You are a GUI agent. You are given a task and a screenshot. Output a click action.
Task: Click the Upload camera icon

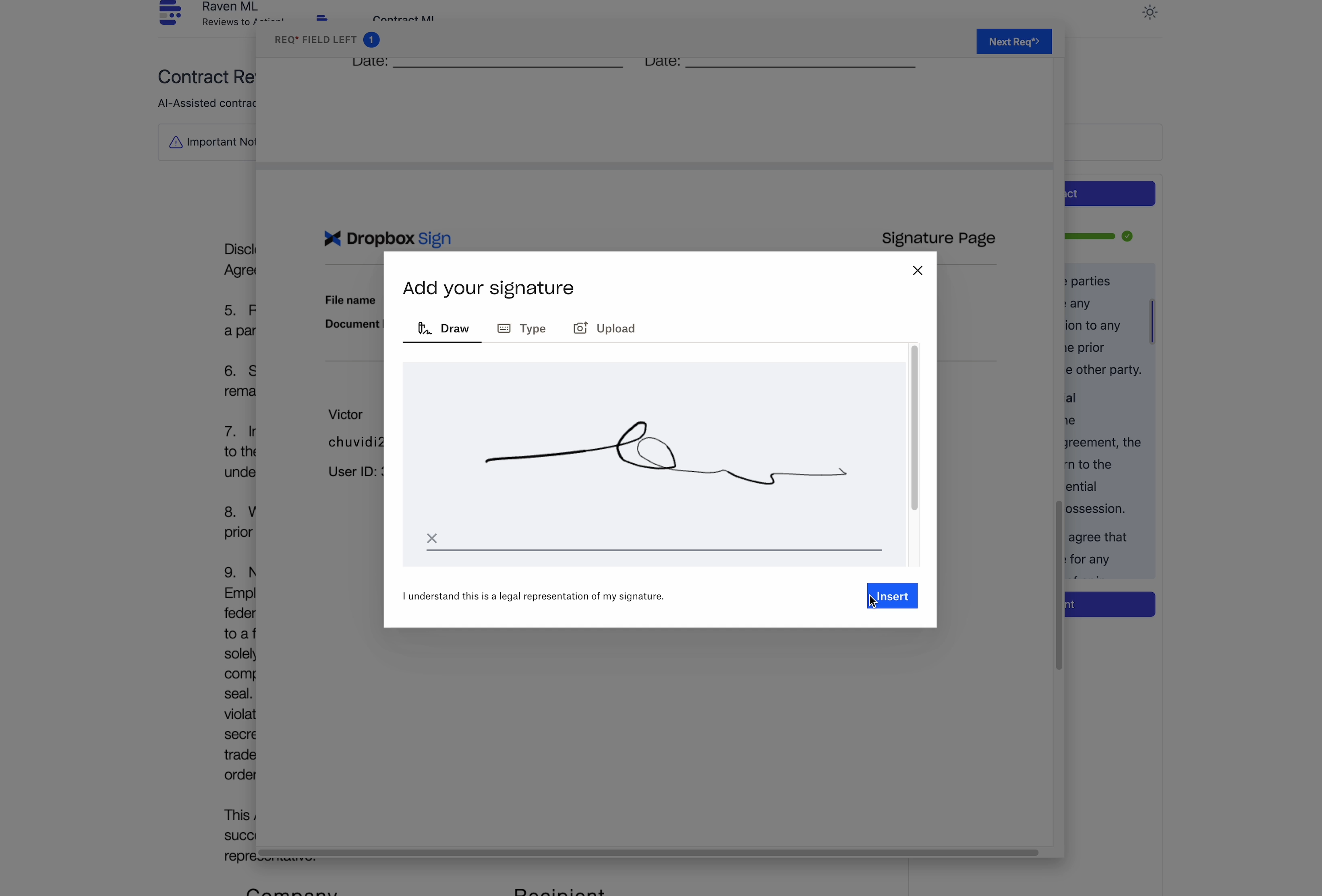[580, 328]
